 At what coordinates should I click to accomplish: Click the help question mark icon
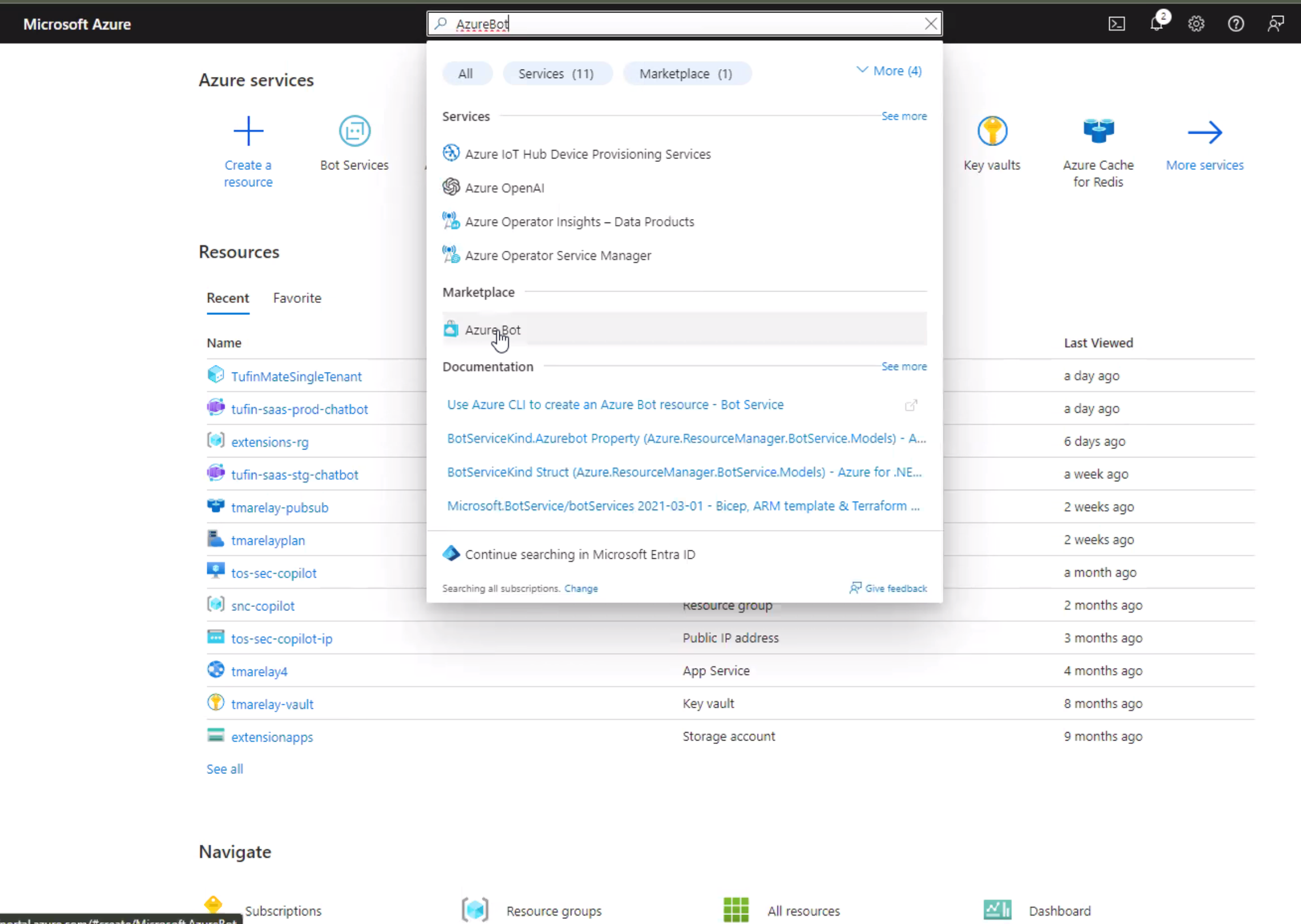[1235, 24]
